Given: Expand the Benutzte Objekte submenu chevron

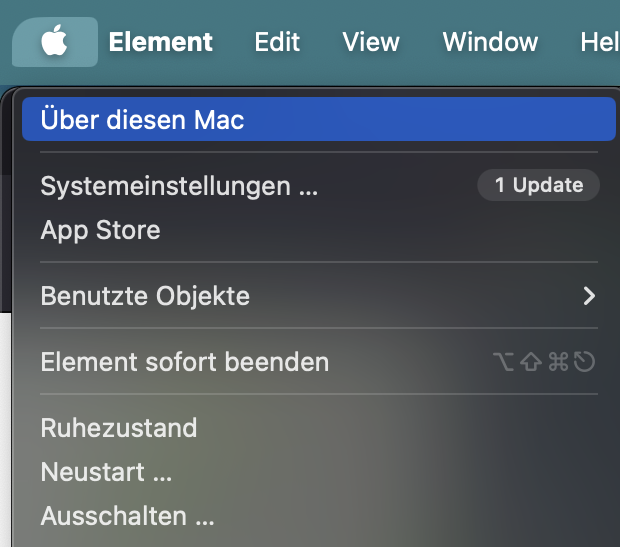Looking at the screenshot, I should click(589, 296).
